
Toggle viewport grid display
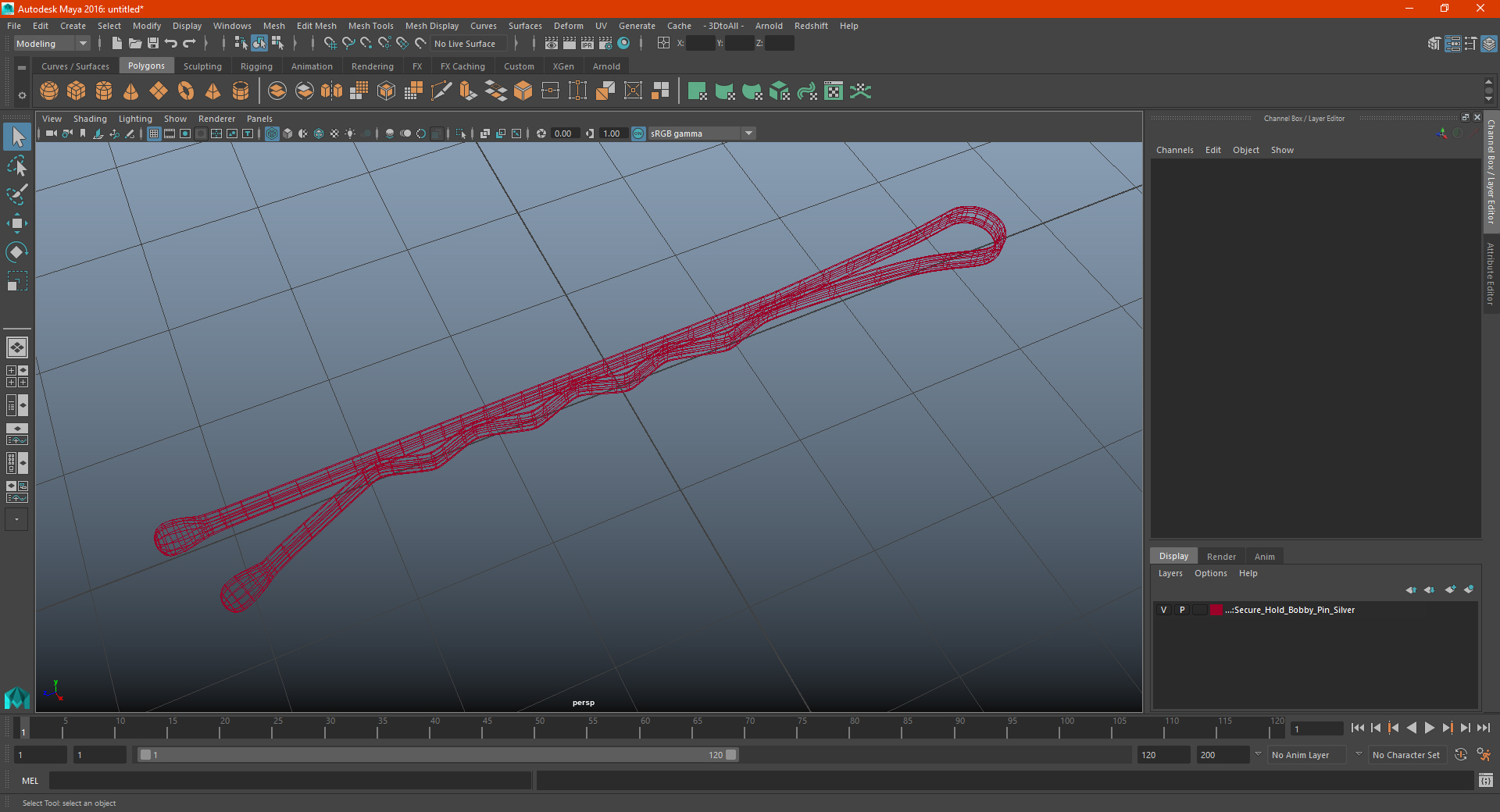click(154, 134)
